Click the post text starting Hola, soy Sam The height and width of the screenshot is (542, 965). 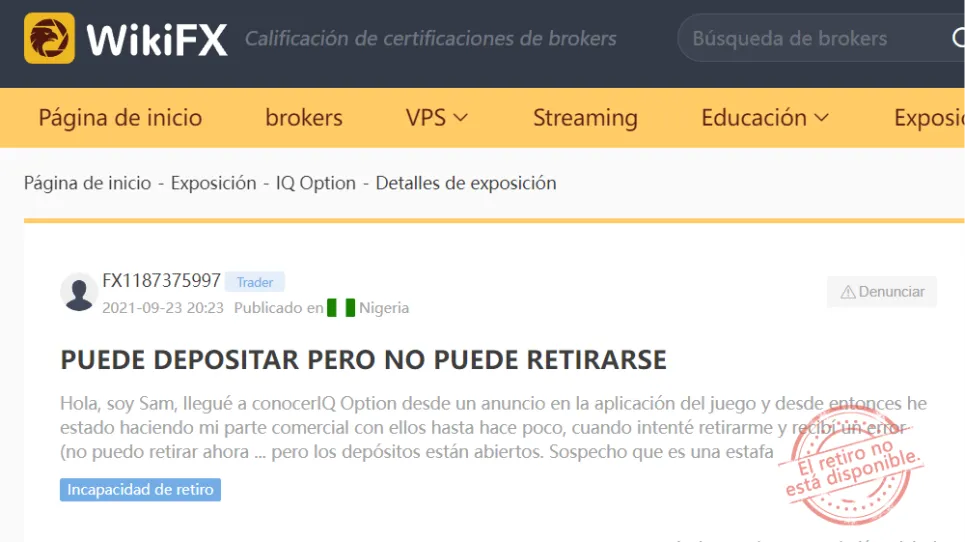493,428
